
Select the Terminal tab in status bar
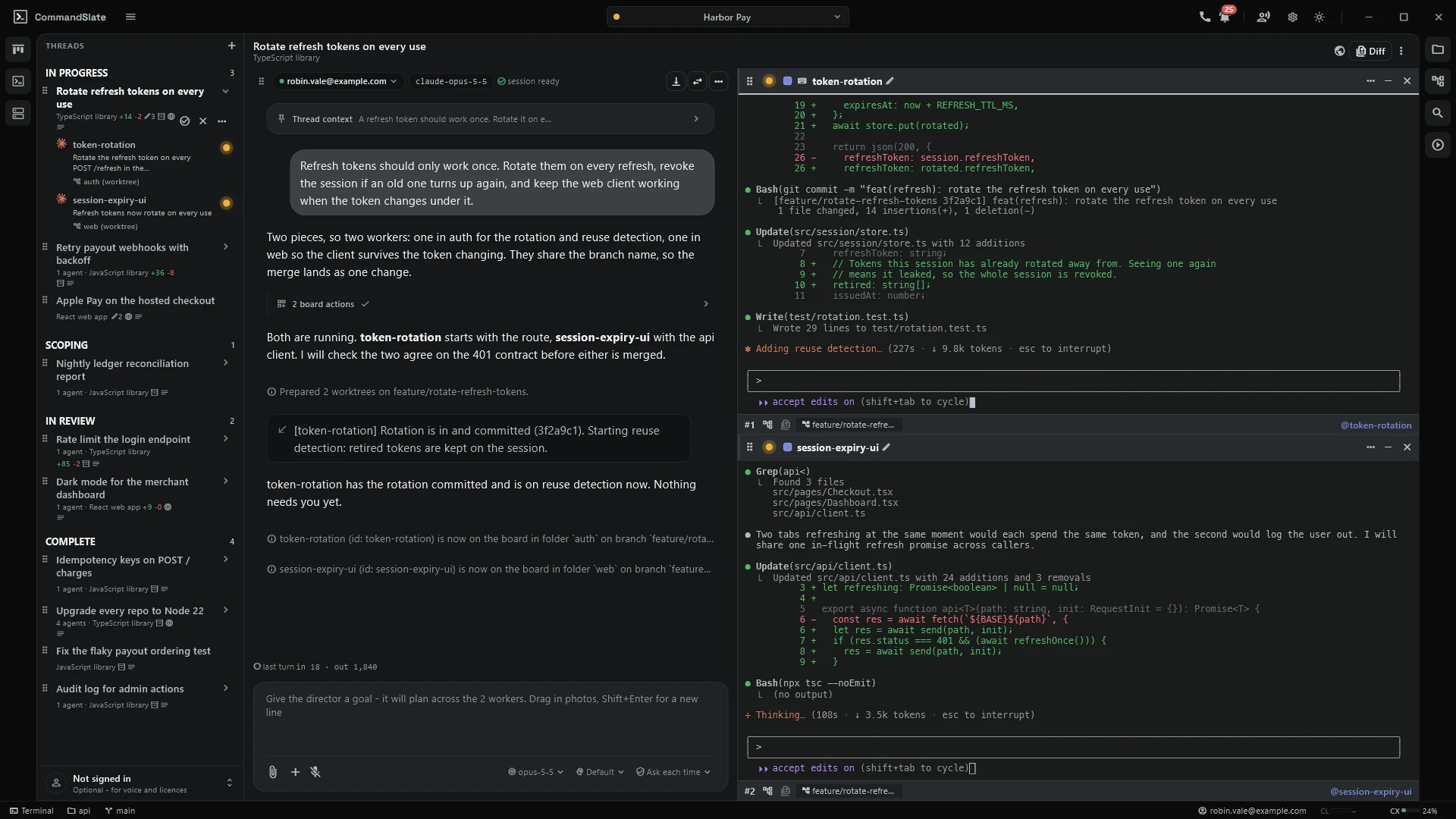pos(32,811)
